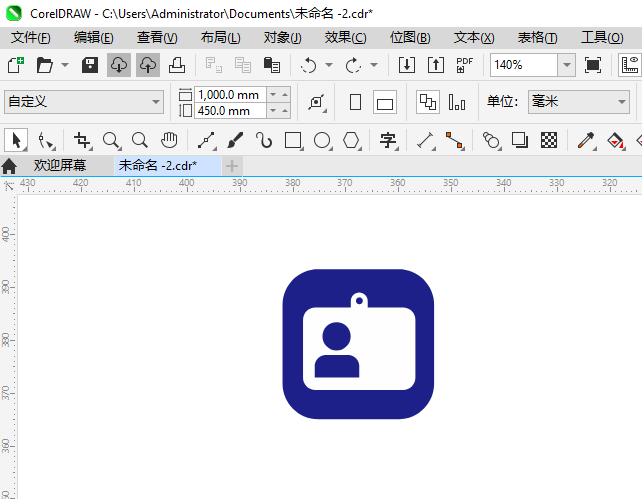Select the Shape edit tool
Viewport: 642px width, 499px height.
(45, 140)
